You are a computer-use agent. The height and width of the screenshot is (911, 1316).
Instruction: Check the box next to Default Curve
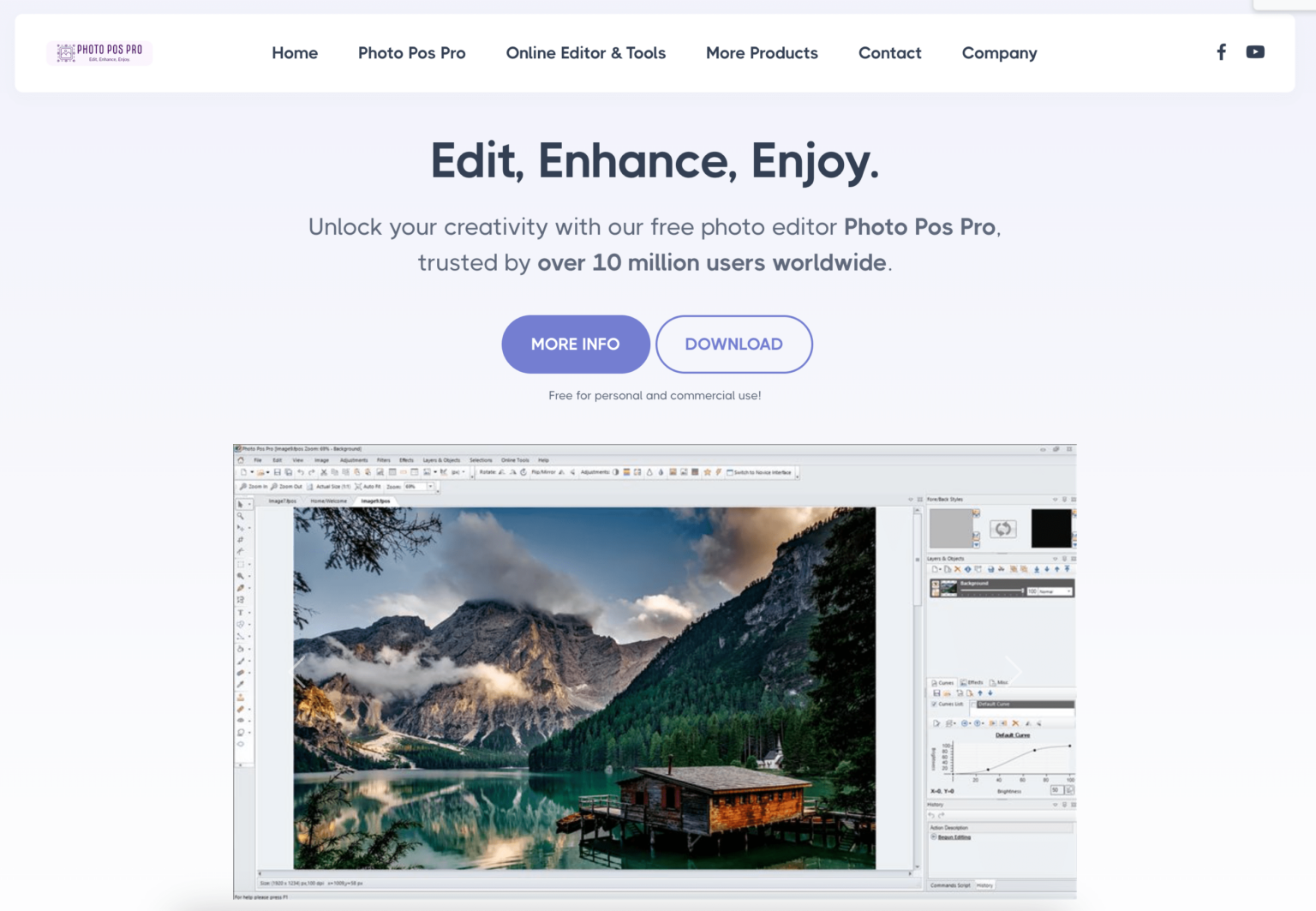point(973,704)
